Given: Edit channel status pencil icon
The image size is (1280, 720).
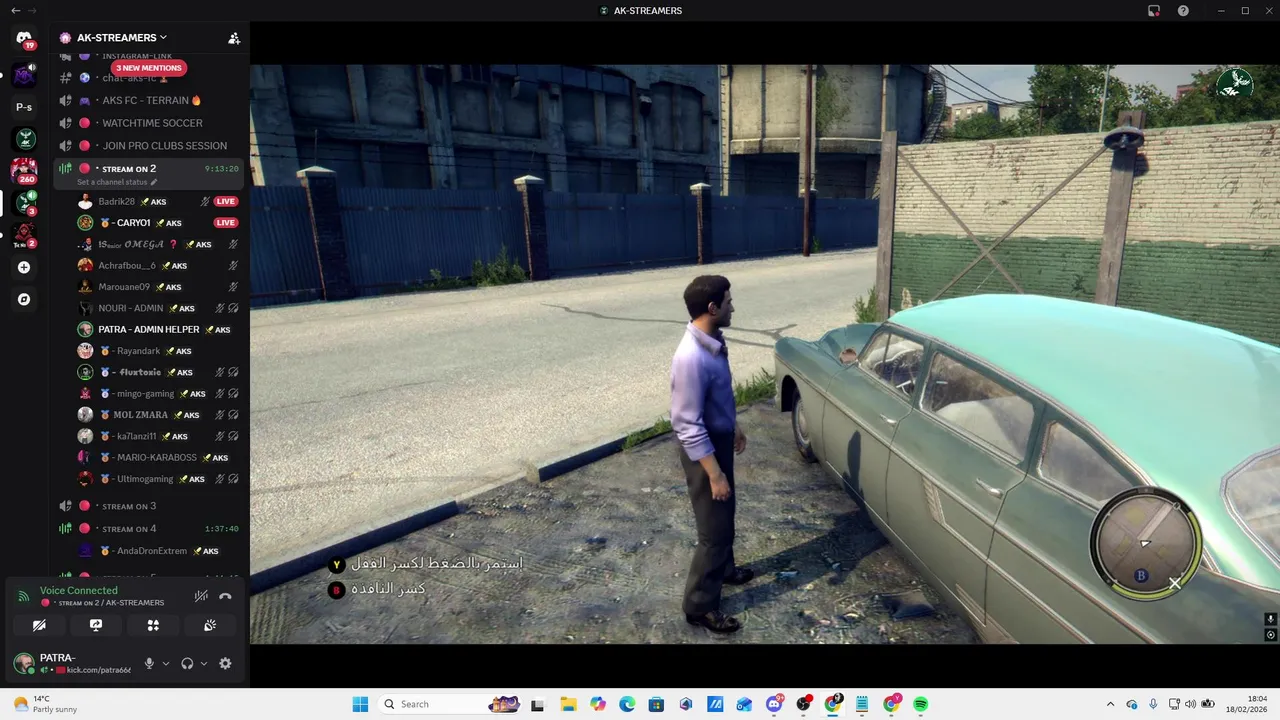Looking at the screenshot, I should click(154, 182).
